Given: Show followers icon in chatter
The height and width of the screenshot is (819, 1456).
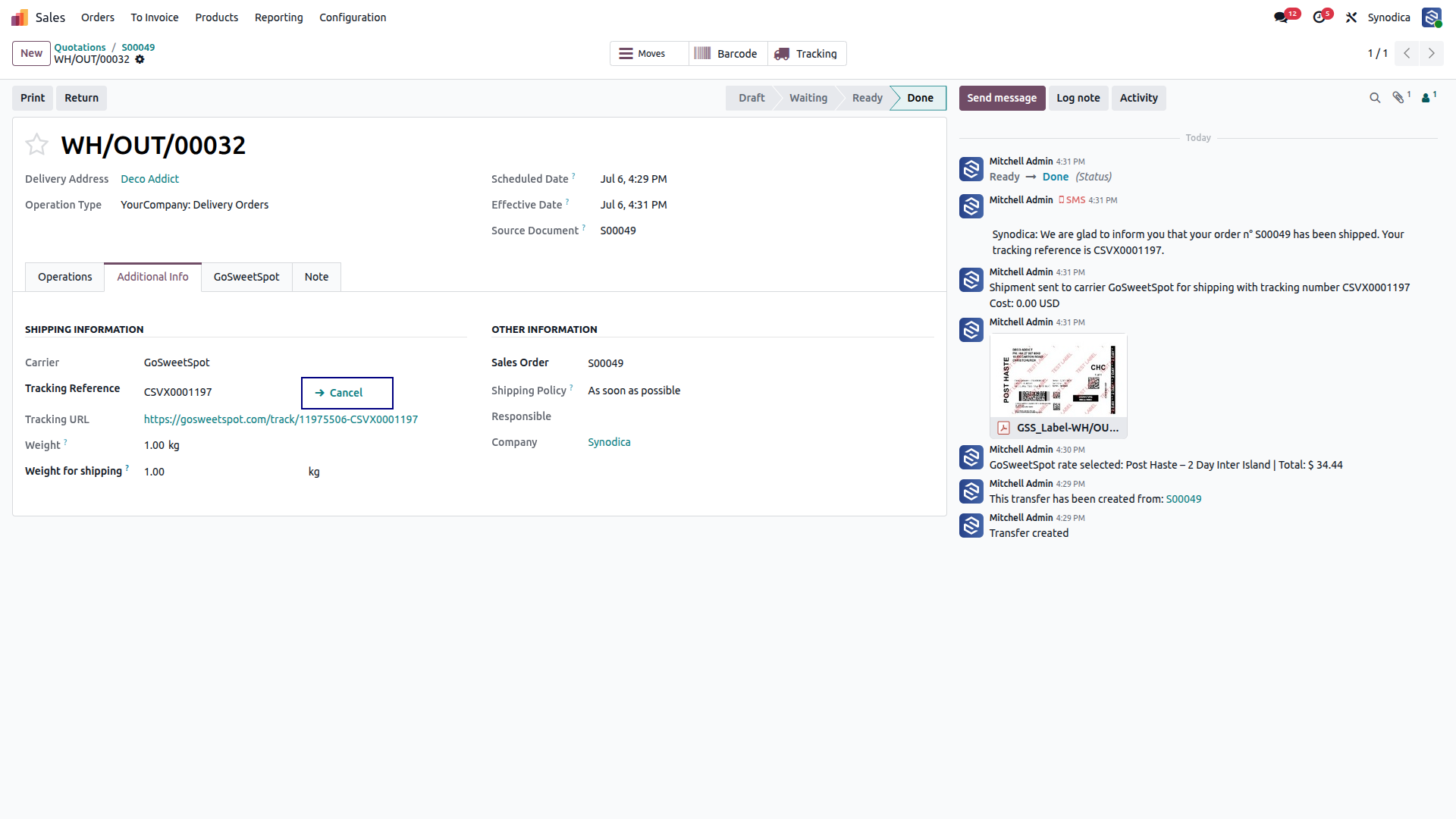Looking at the screenshot, I should (1429, 97).
